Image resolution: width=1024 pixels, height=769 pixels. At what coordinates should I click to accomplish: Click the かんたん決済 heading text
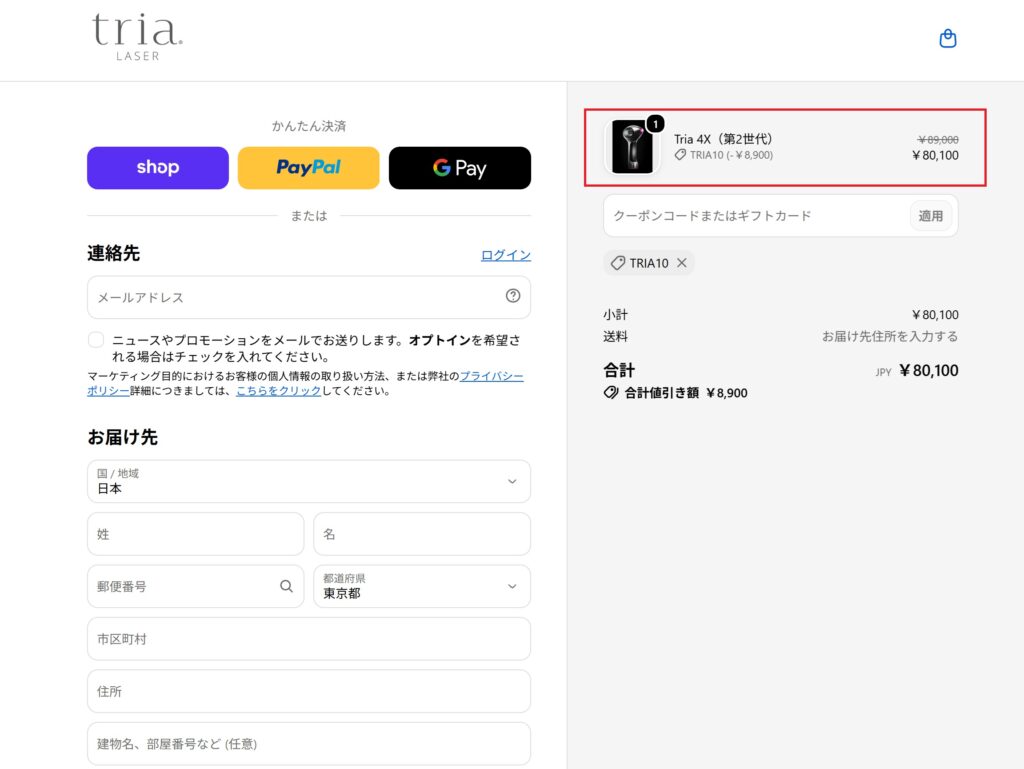[309, 126]
